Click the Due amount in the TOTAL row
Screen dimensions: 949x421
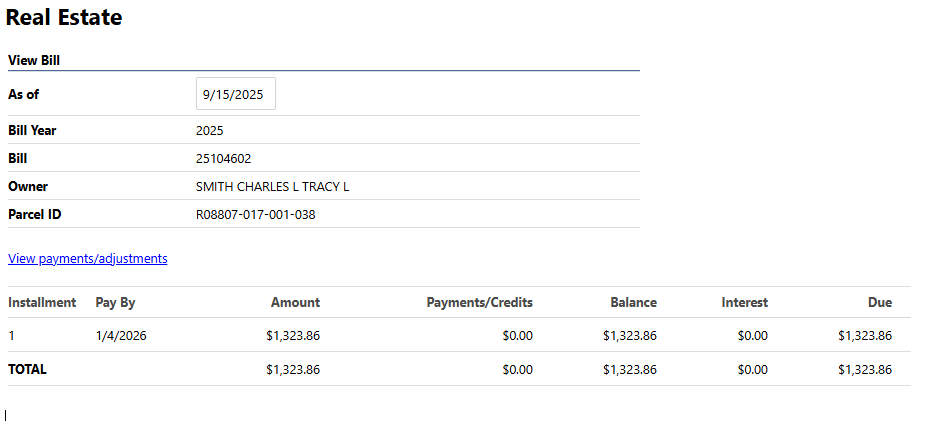(864, 369)
